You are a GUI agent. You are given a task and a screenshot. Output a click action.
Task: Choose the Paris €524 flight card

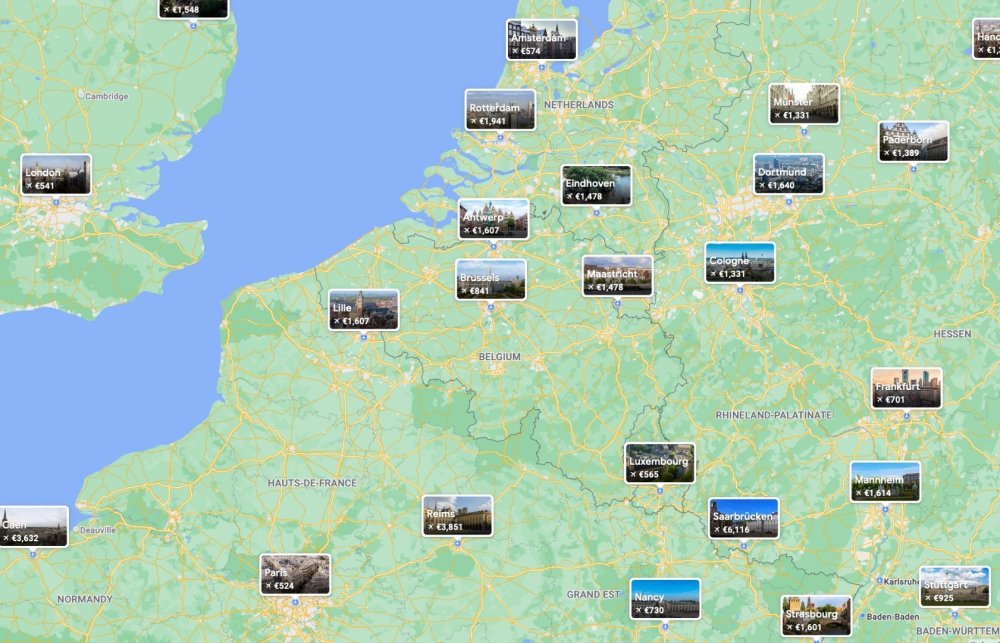[295, 575]
